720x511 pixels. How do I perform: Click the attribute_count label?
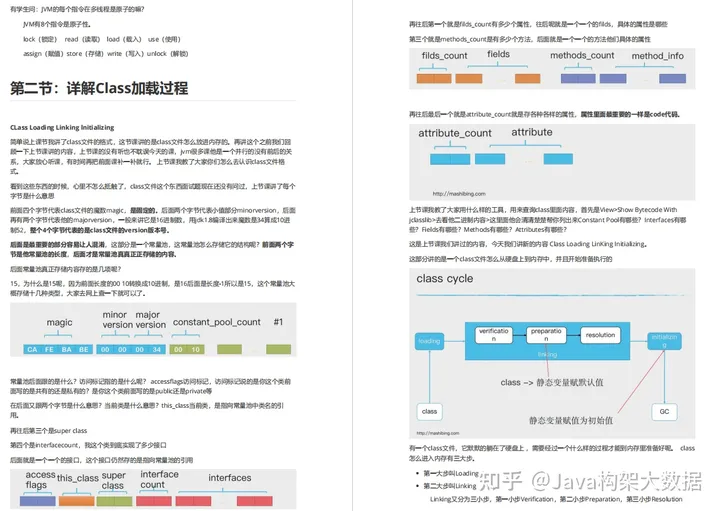coord(455,133)
